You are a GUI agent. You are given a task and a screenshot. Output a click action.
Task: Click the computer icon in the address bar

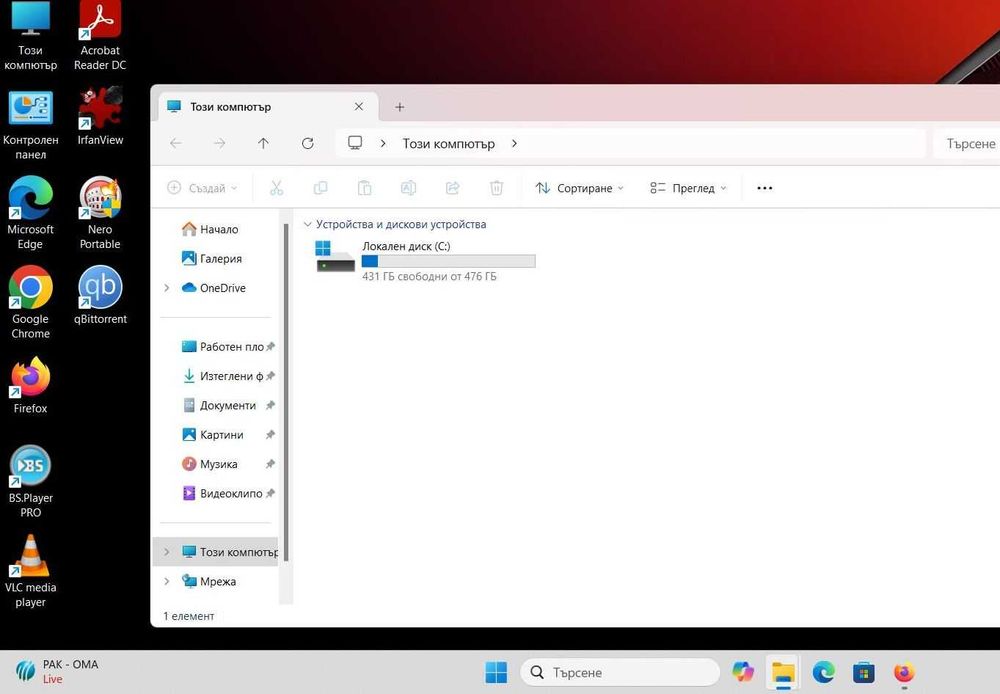(355, 144)
